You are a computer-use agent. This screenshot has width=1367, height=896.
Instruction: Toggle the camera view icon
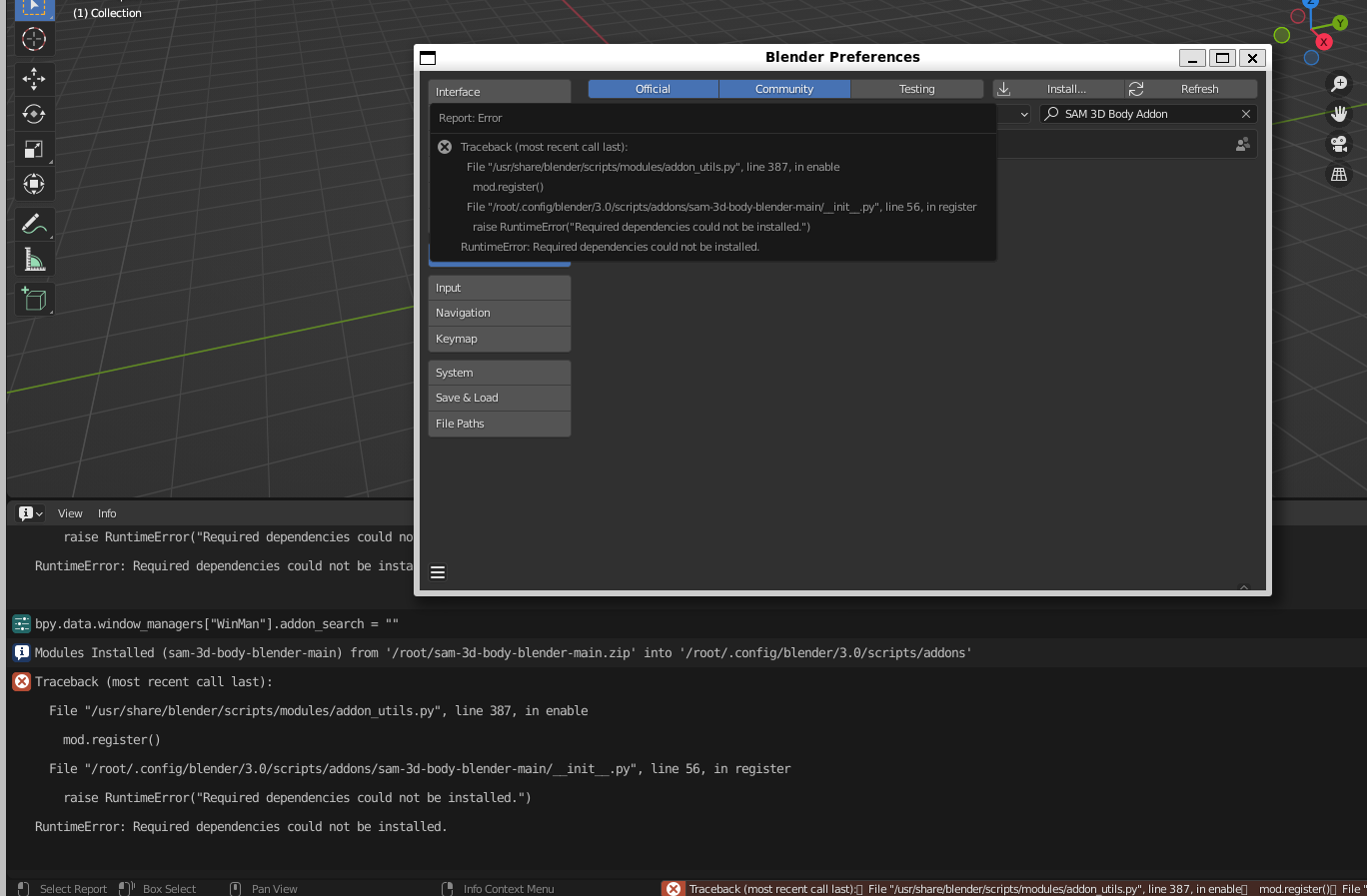[1339, 144]
